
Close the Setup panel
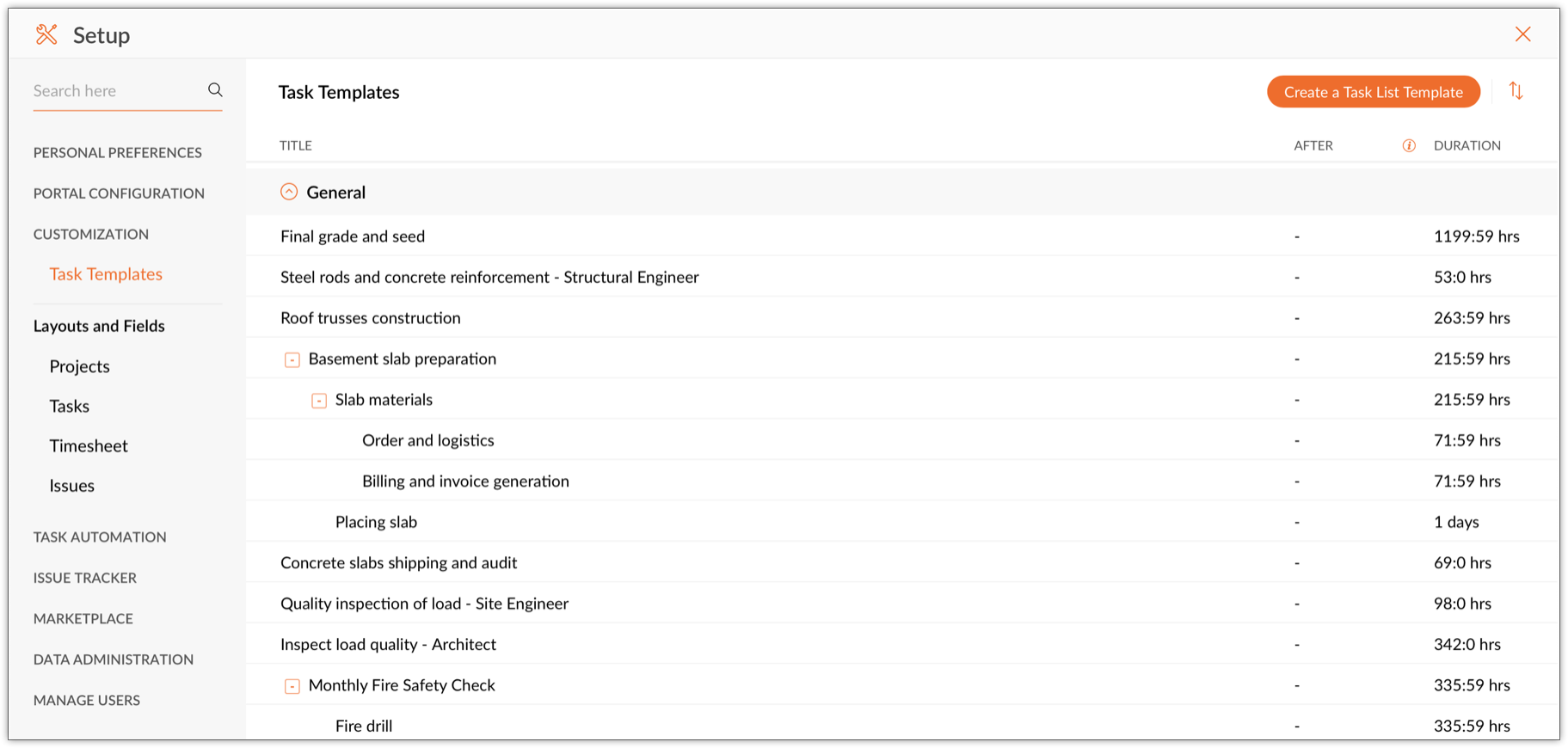pyautogui.click(x=1522, y=34)
